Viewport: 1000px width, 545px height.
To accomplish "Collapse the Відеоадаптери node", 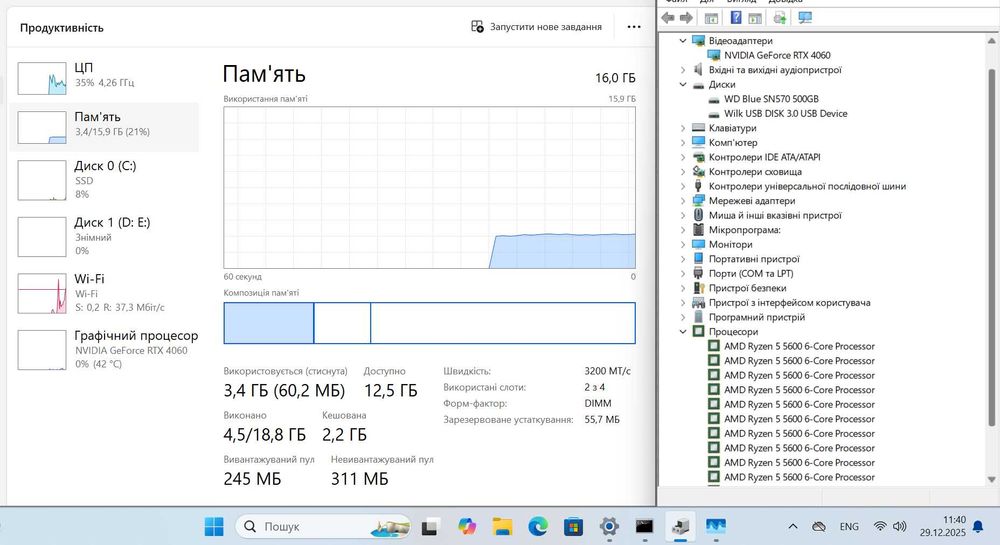I will [683, 41].
